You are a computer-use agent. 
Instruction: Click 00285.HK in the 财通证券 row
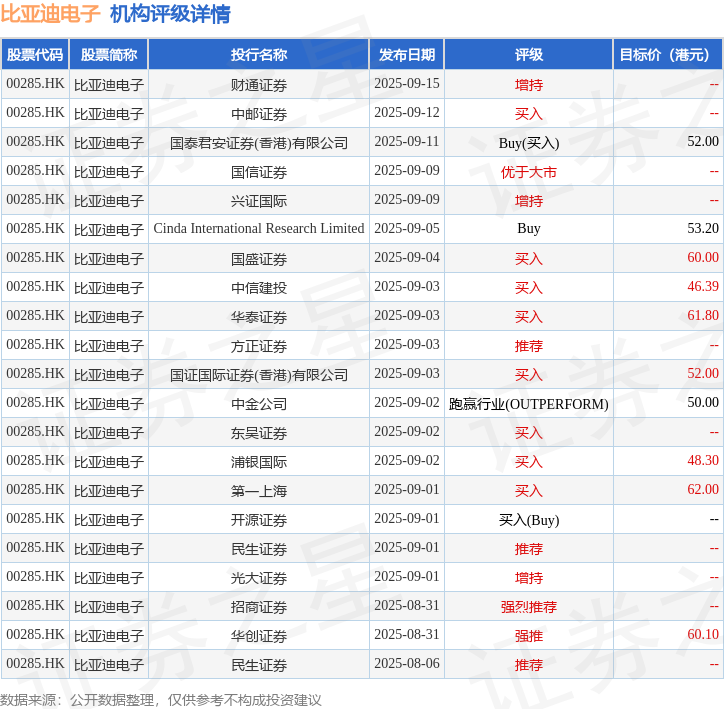35,84
